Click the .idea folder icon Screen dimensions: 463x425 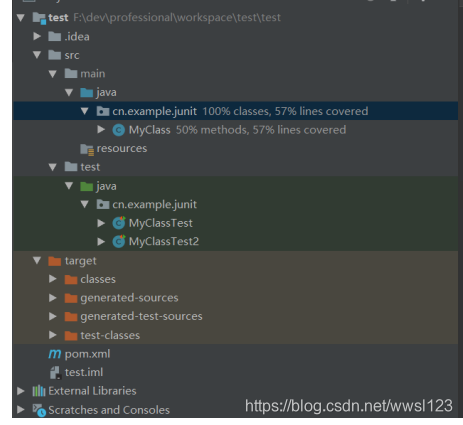(54, 36)
